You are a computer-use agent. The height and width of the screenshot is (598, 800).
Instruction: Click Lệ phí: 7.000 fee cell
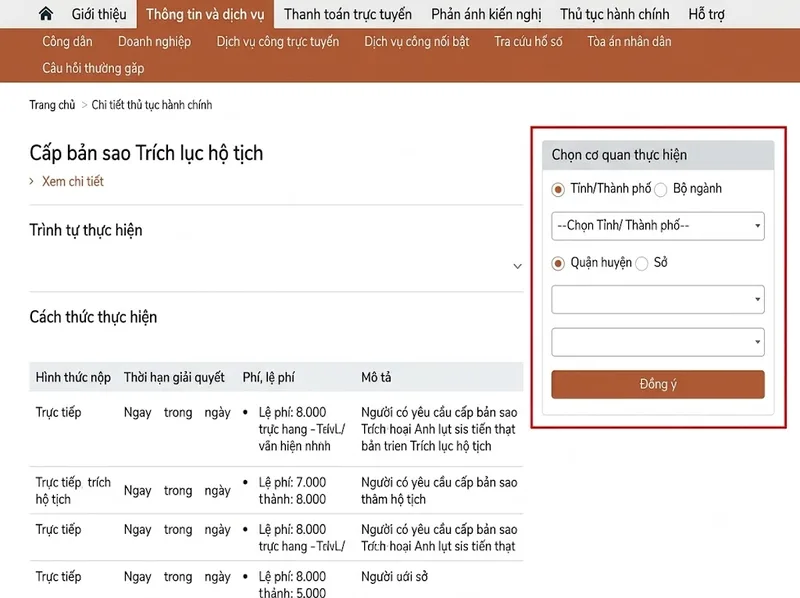pyautogui.click(x=292, y=490)
